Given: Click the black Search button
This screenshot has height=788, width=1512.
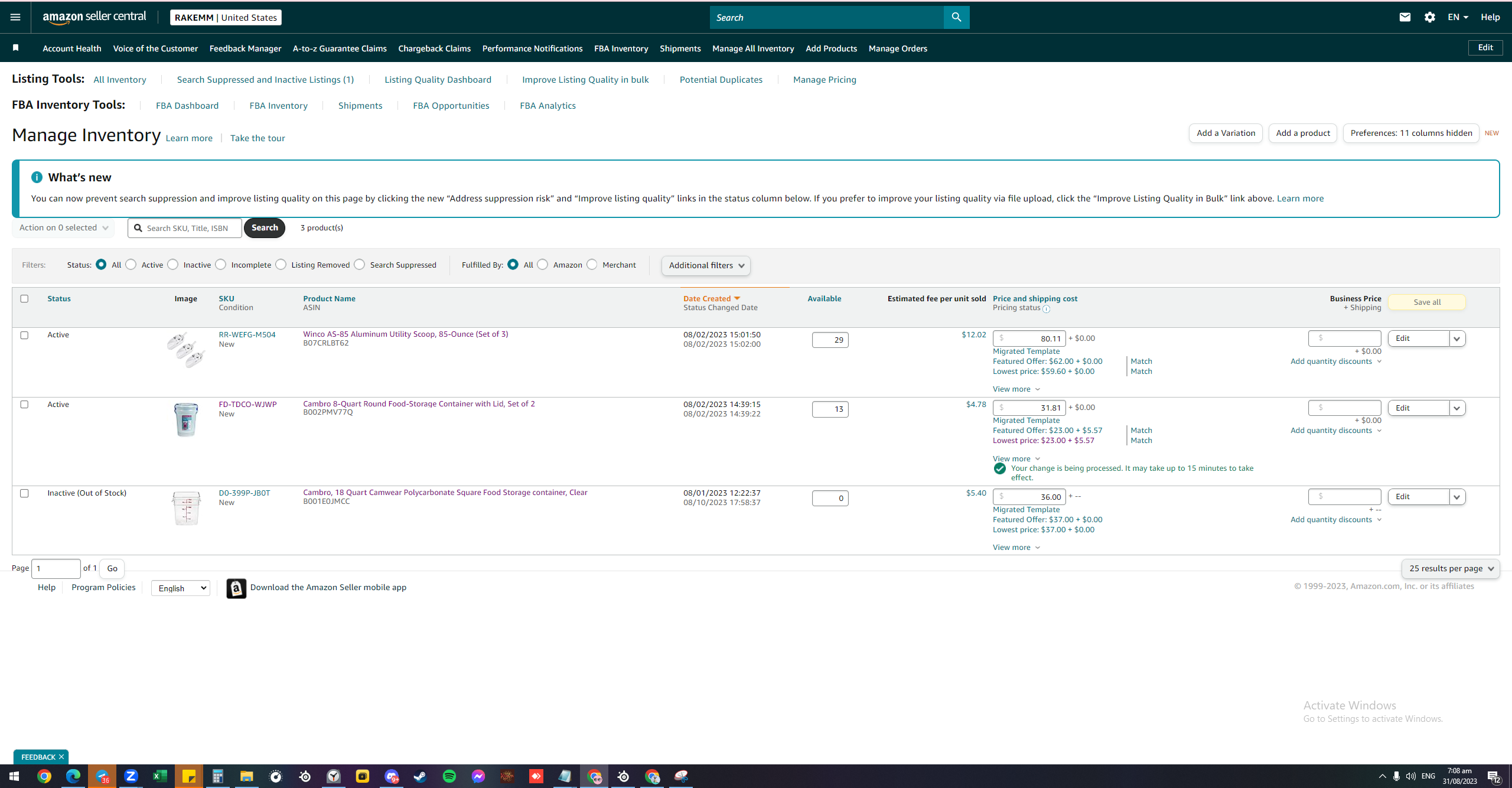Looking at the screenshot, I should point(265,228).
